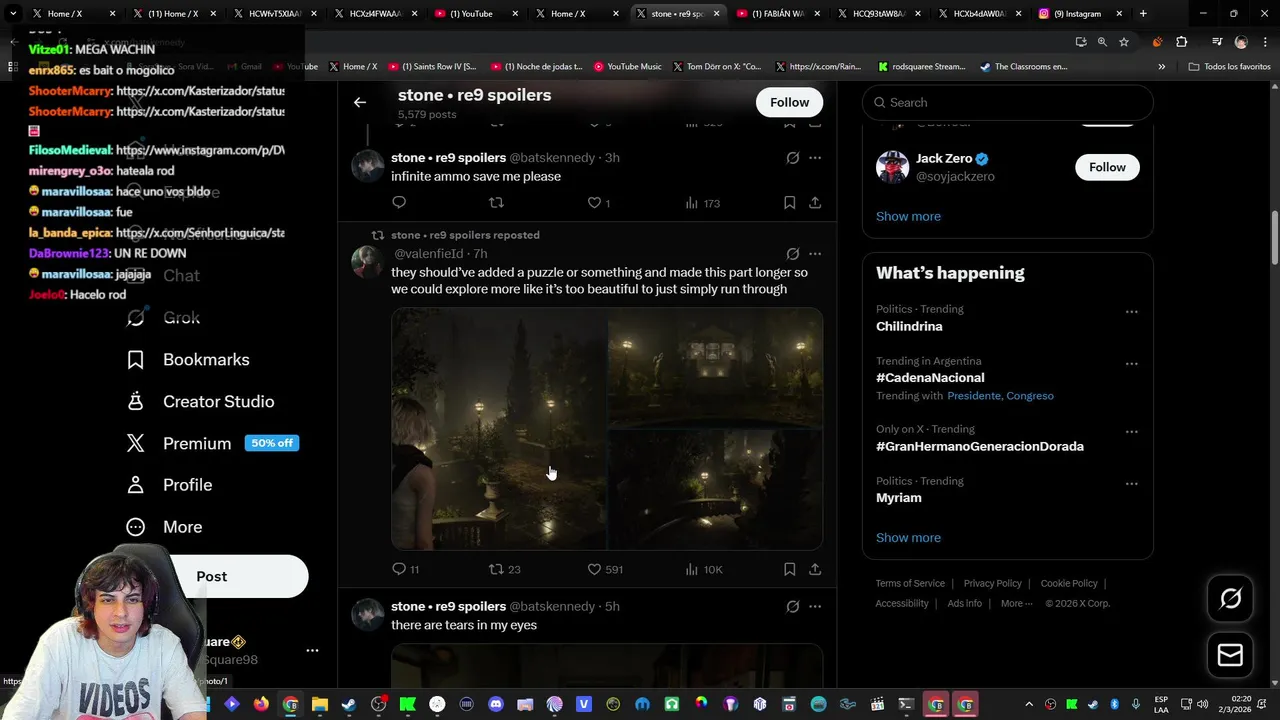1280x720 pixels.
Task: Open Grok icon on @valenfield post
Action: [792, 254]
